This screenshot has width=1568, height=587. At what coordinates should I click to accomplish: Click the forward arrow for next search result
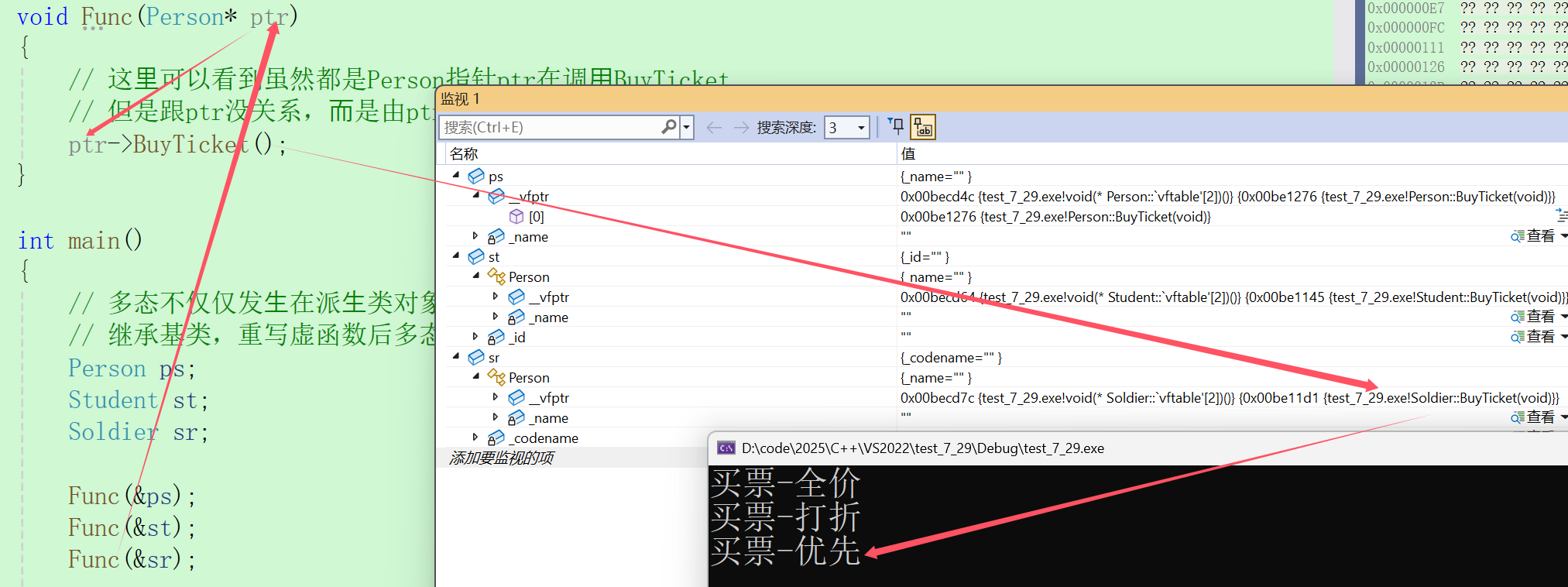click(x=741, y=127)
